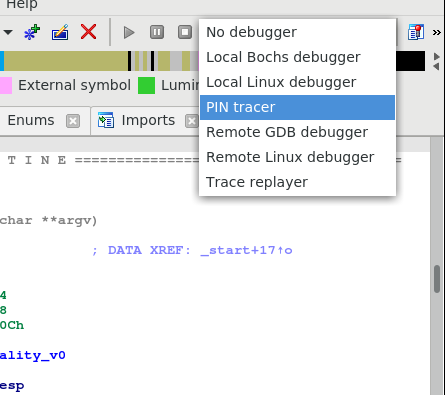Click the Imports tab icon

(x=106, y=120)
